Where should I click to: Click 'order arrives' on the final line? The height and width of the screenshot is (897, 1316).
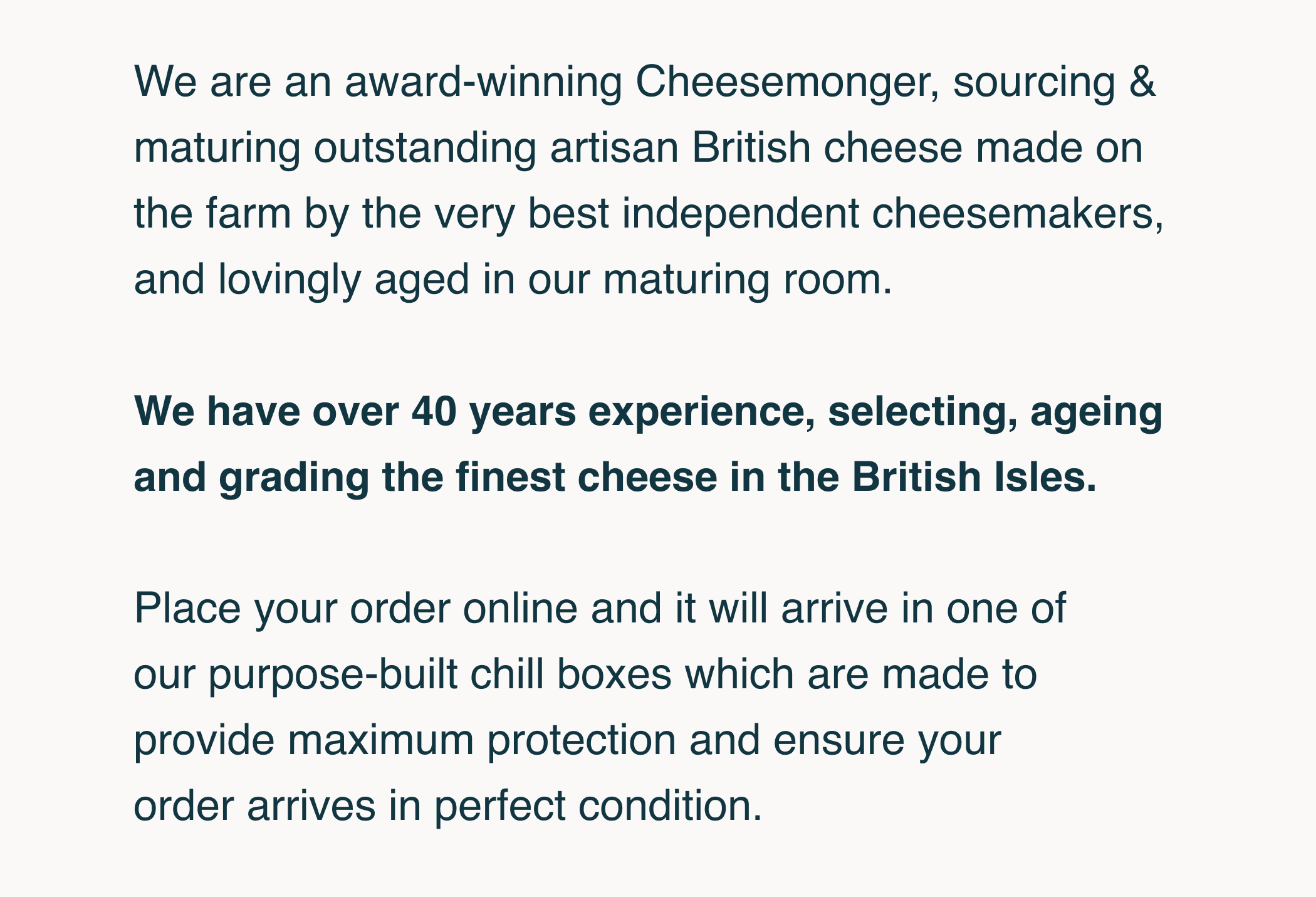pos(255,807)
